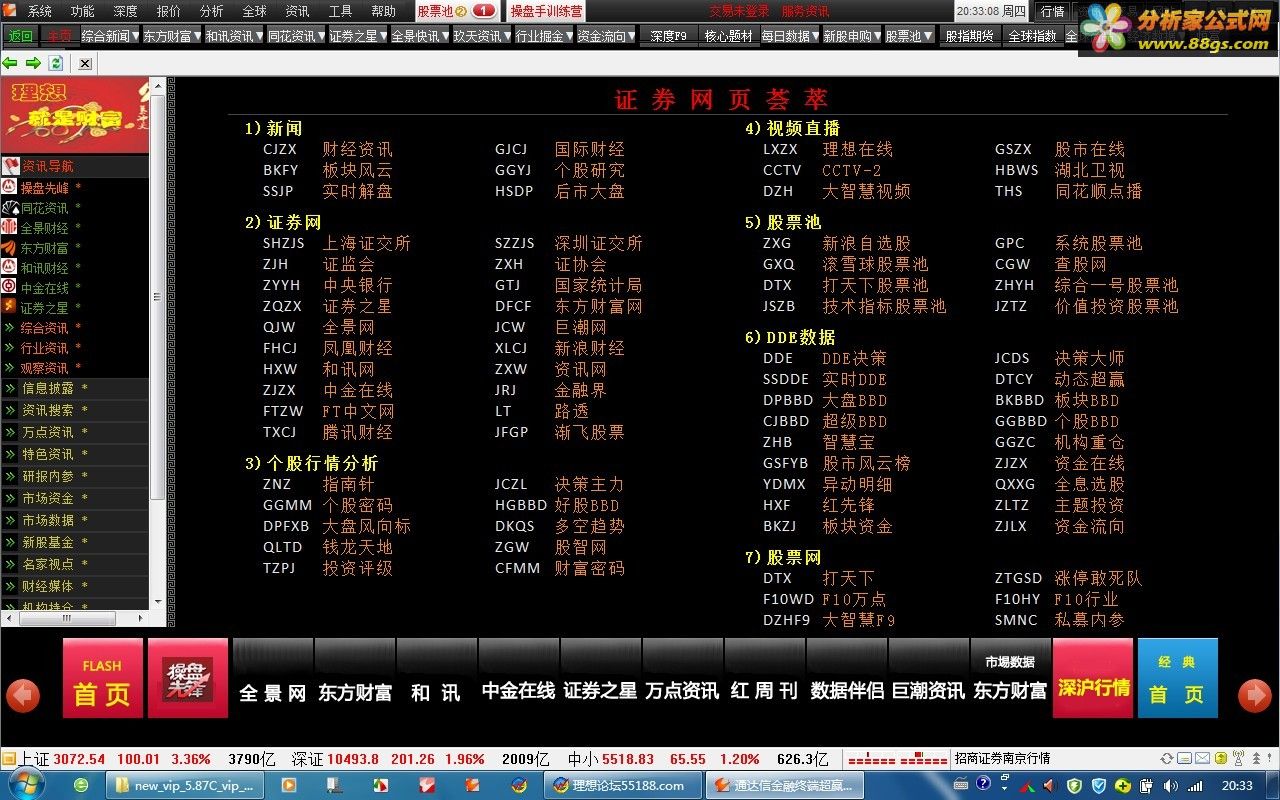
Task: Click the 操盘手训练营 button
Action: pos(546,11)
